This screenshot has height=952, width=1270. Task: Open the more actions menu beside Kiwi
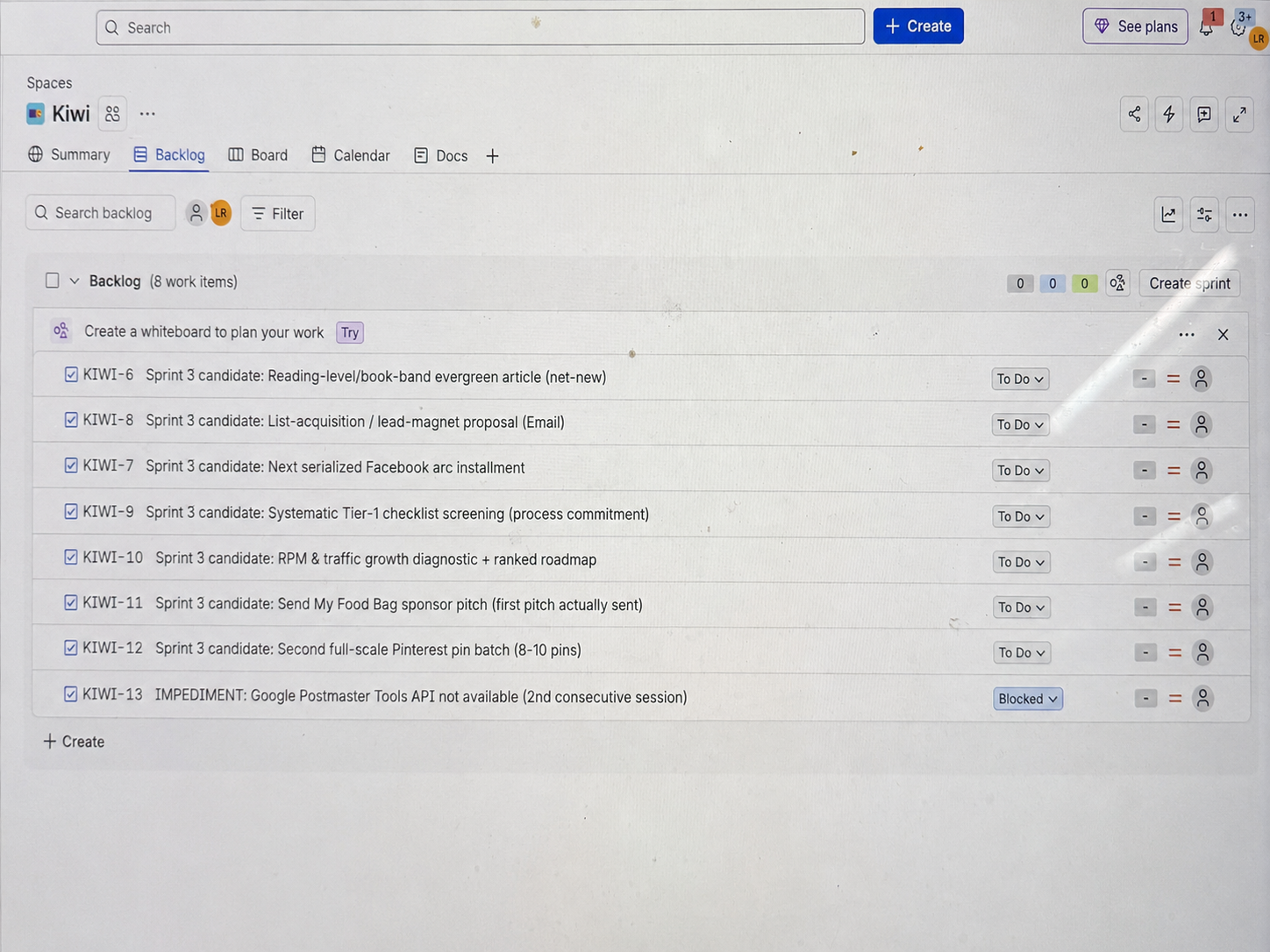click(x=147, y=114)
